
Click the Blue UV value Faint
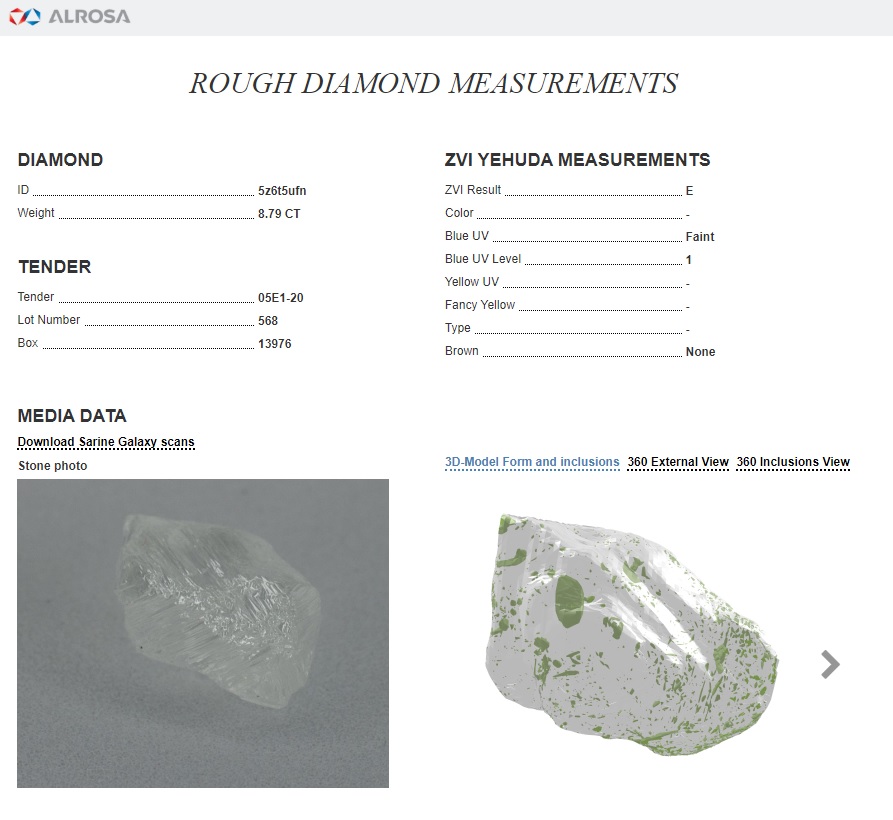tap(699, 236)
